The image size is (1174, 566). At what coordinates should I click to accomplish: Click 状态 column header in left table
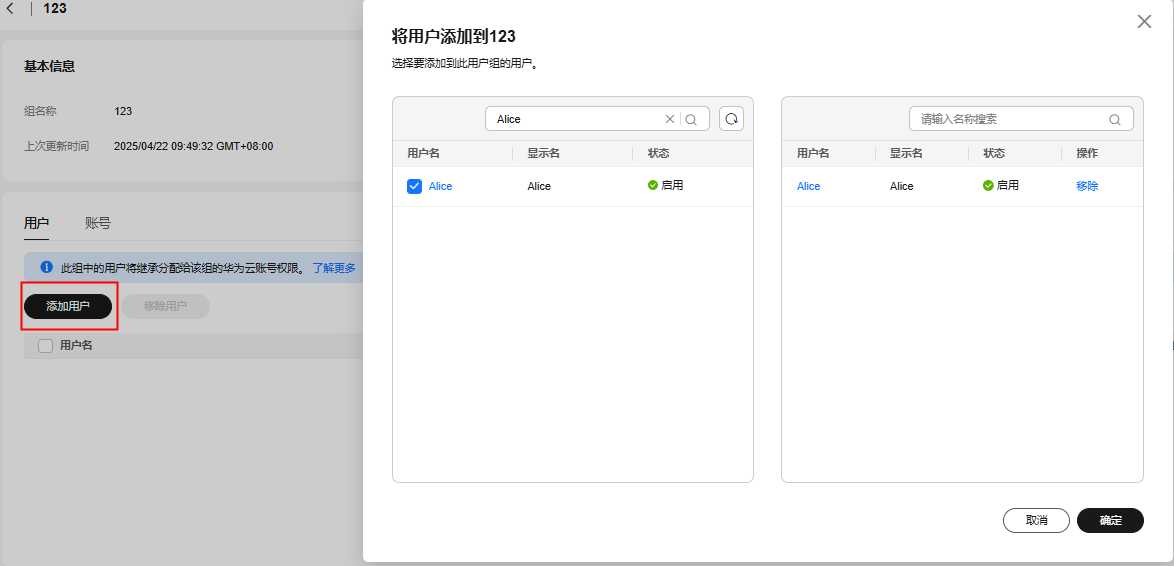pyautogui.click(x=658, y=153)
